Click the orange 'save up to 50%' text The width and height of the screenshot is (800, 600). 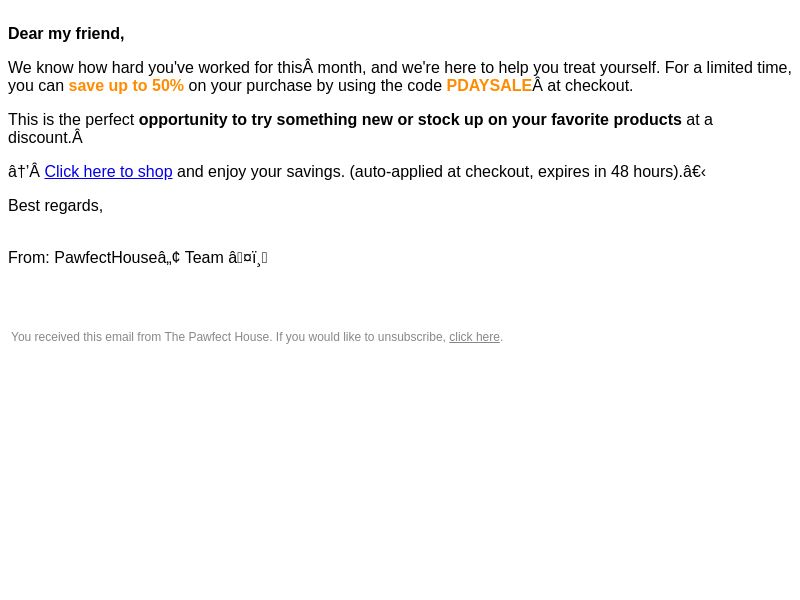pyautogui.click(x=126, y=86)
